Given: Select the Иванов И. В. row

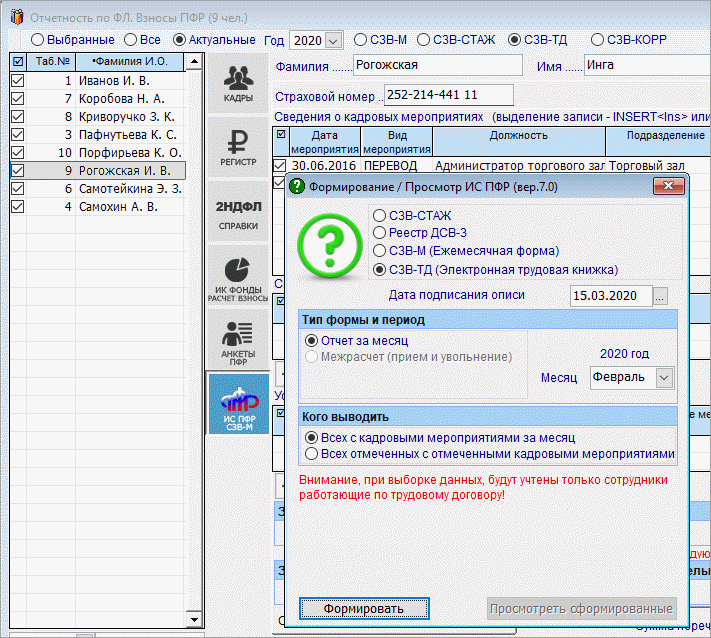Looking at the screenshot, I should (97, 80).
